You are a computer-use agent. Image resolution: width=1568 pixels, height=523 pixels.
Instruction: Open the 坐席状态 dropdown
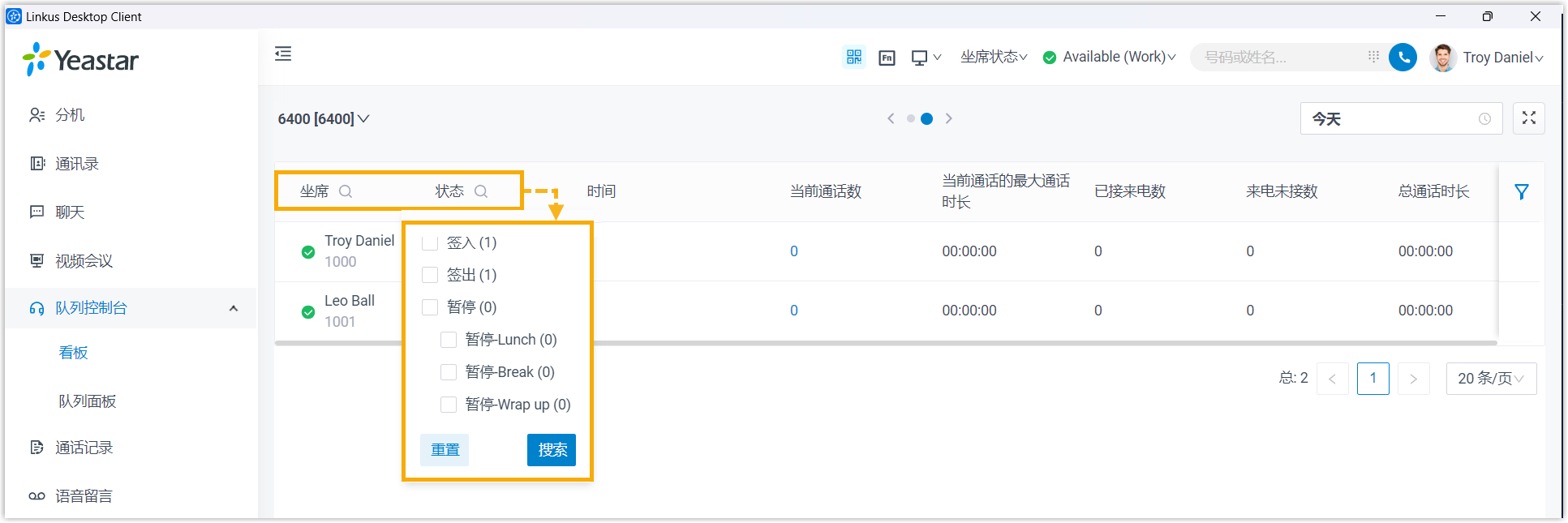[x=993, y=57]
